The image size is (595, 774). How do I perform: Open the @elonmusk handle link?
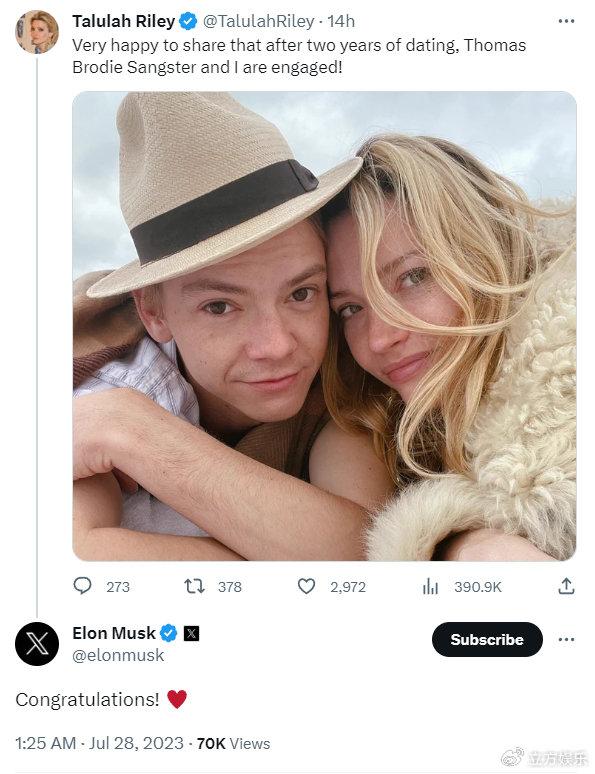tap(118, 655)
